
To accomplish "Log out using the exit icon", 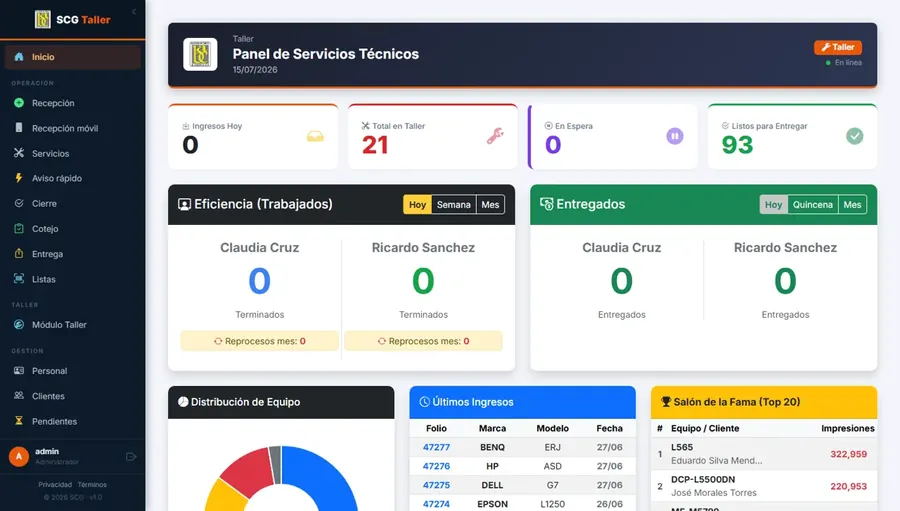I will point(131,456).
